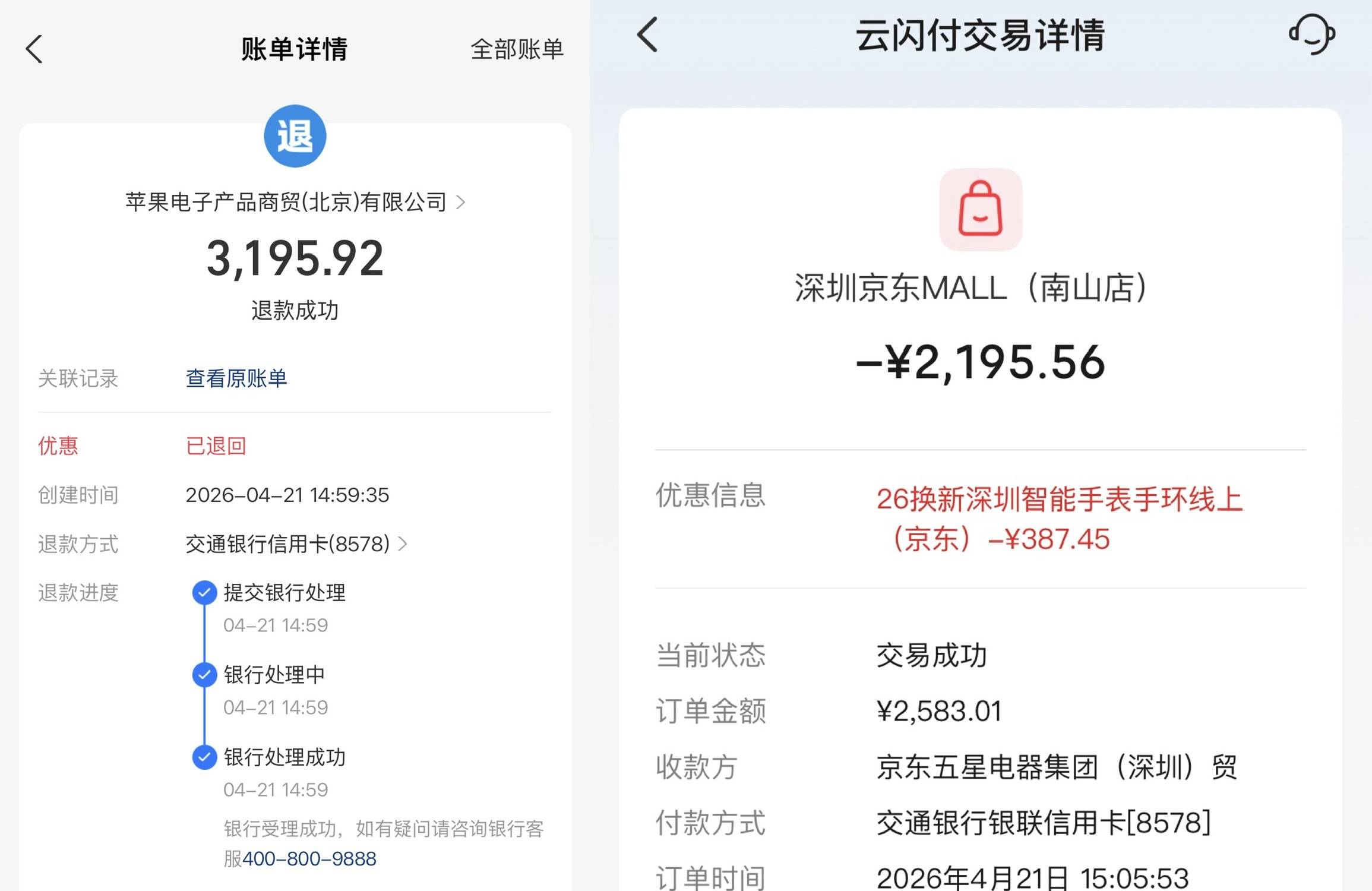Open the 查看原账单 link
Image resolution: width=1372 pixels, height=891 pixels.
[x=236, y=378]
